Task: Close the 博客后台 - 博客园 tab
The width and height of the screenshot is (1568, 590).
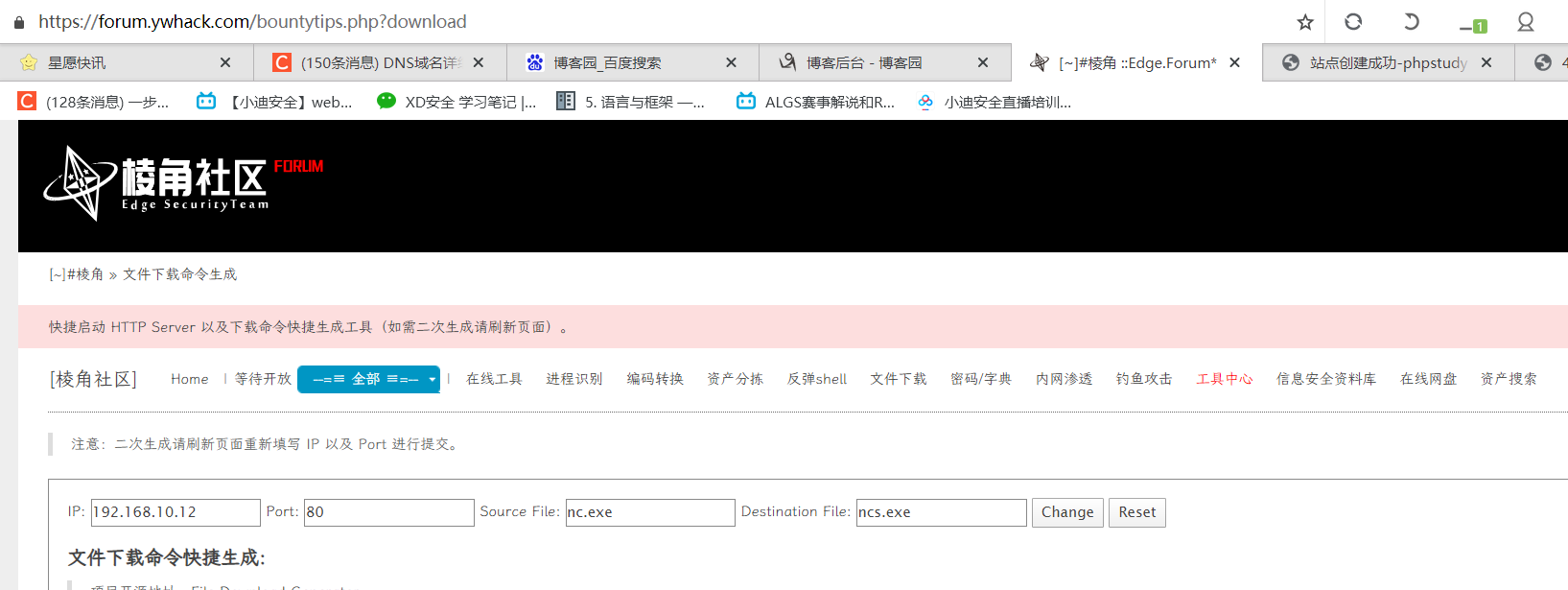Action: (x=983, y=62)
